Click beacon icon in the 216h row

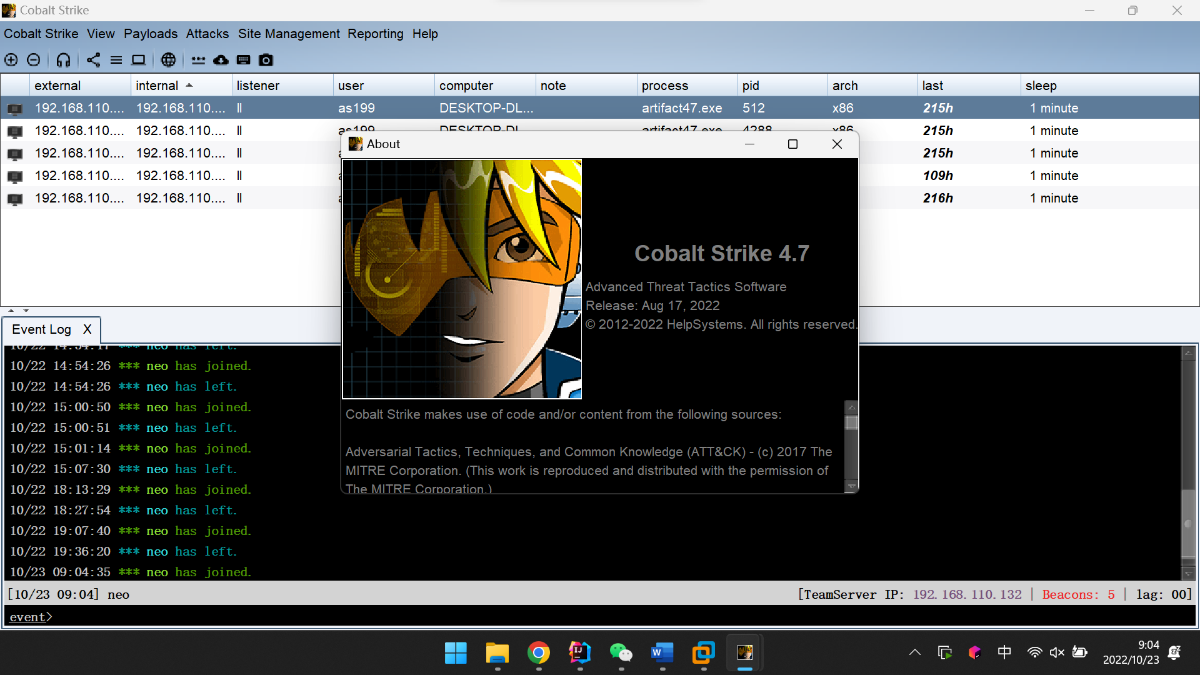[15, 199]
